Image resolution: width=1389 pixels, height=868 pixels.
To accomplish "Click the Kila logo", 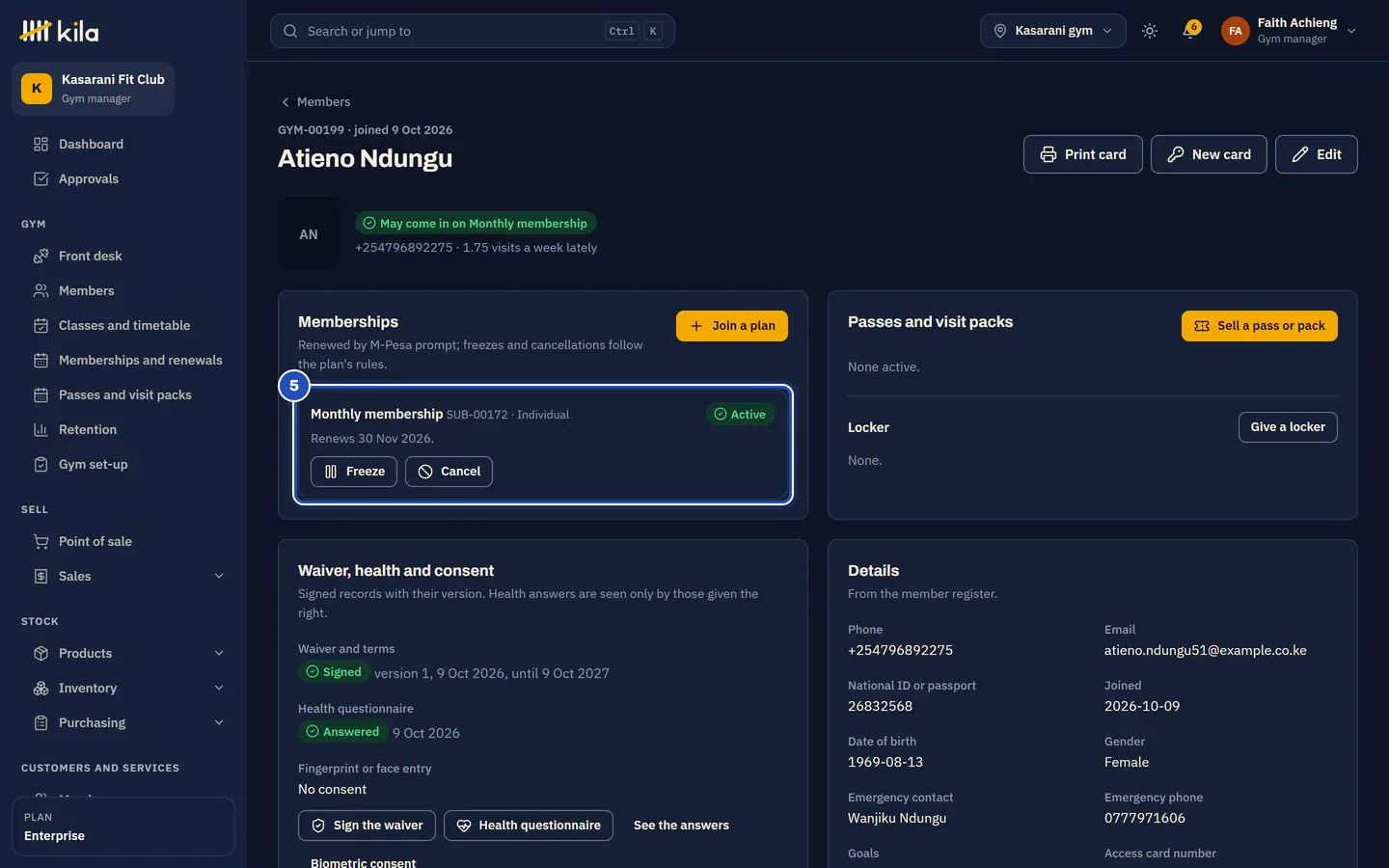I will [59, 31].
